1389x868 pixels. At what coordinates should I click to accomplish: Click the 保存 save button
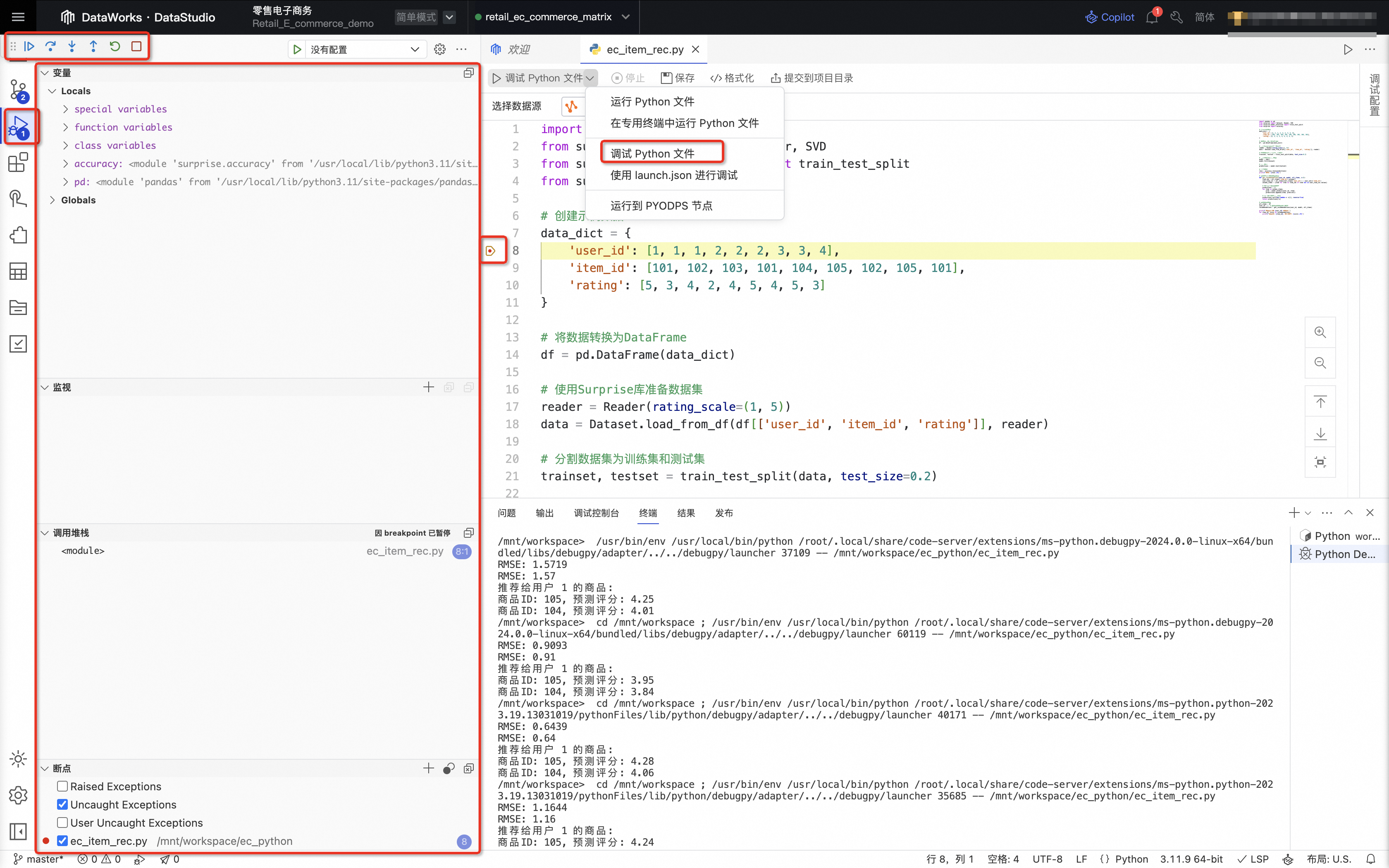pyautogui.click(x=677, y=78)
